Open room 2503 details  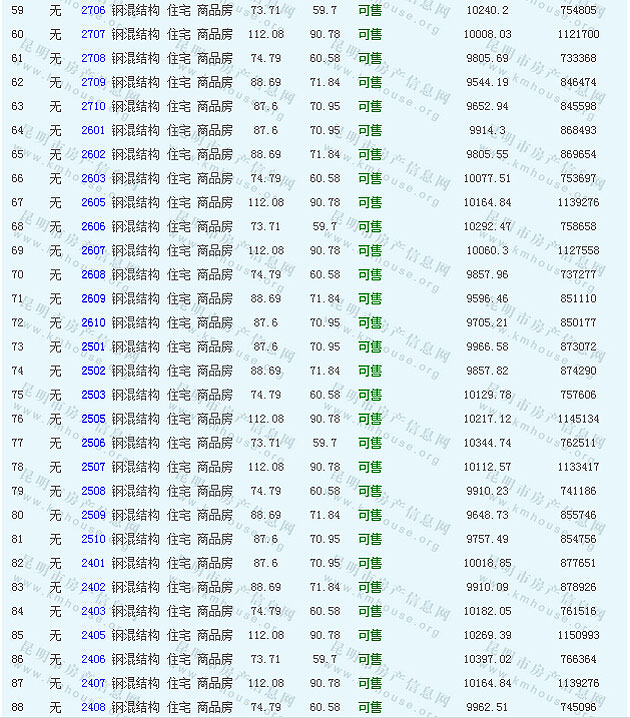93,394
